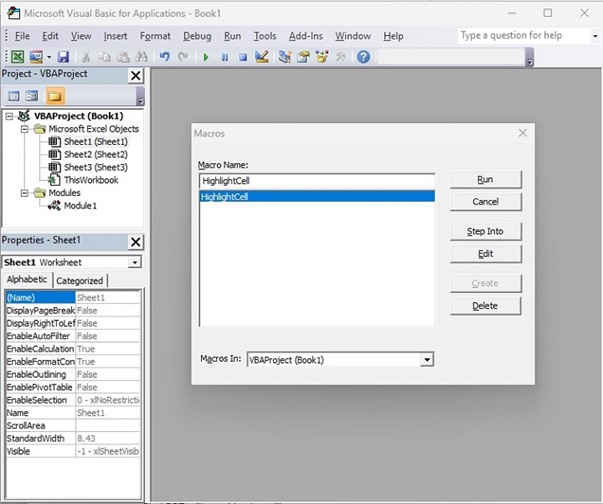The image size is (603, 504).
Task: Open the File menu
Action: click(22, 36)
